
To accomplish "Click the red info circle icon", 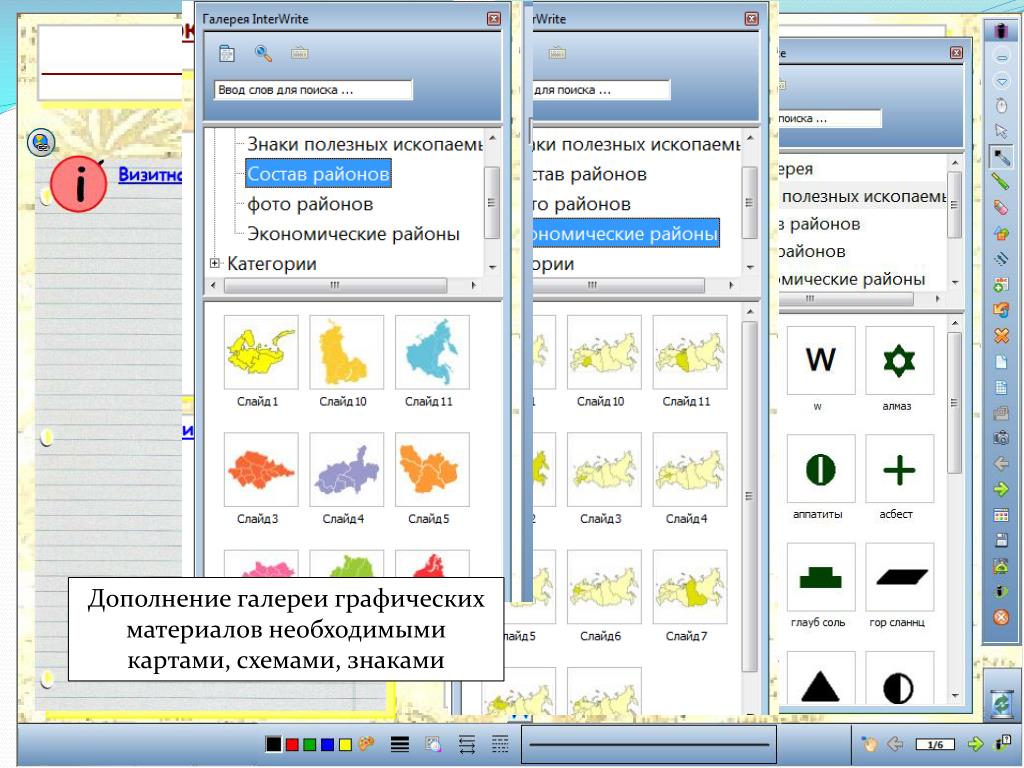I will 78,184.
